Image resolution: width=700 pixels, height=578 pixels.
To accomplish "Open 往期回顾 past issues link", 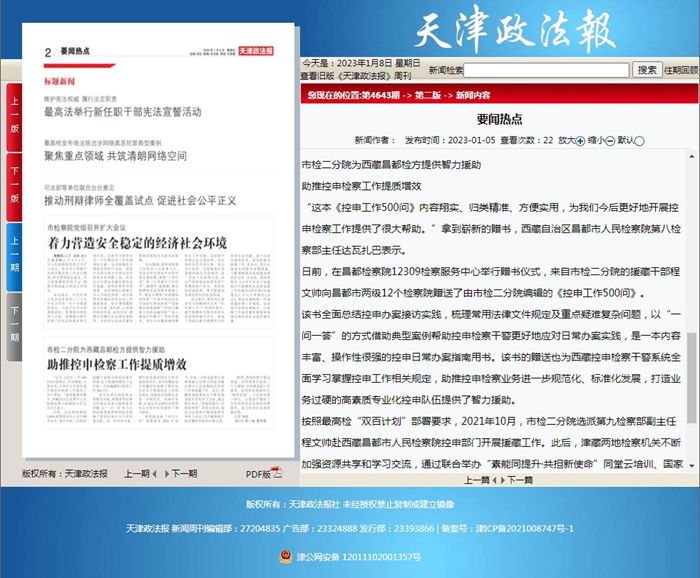I will pos(681,70).
